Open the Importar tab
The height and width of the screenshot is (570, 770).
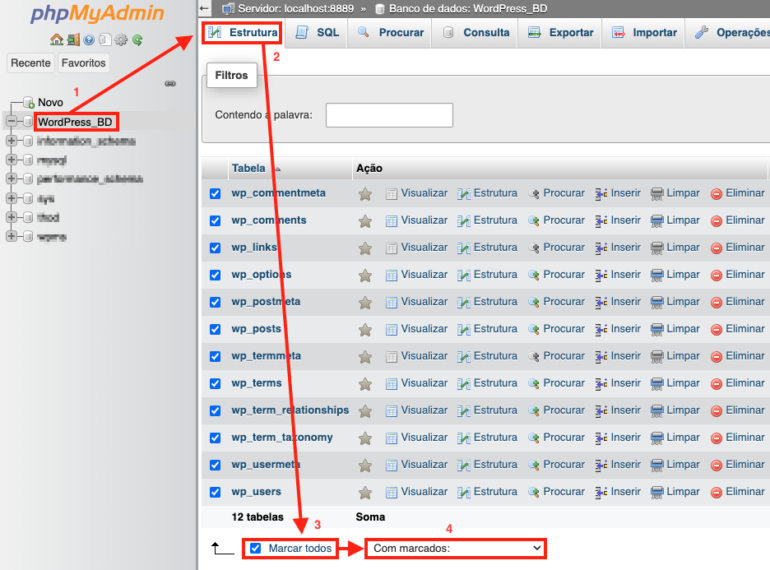click(644, 33)
